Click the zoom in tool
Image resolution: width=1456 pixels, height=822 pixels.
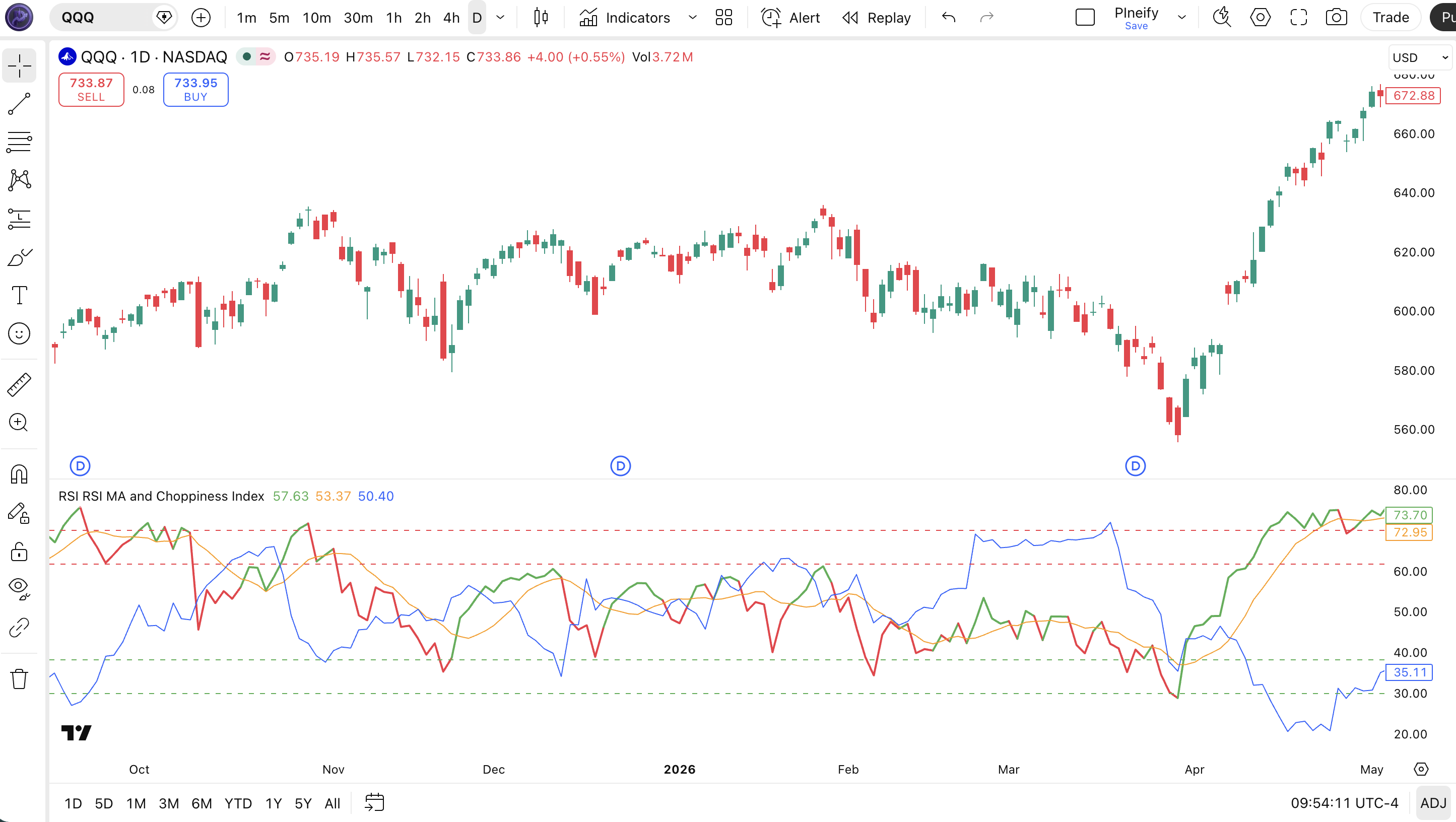tap(19, 423)
